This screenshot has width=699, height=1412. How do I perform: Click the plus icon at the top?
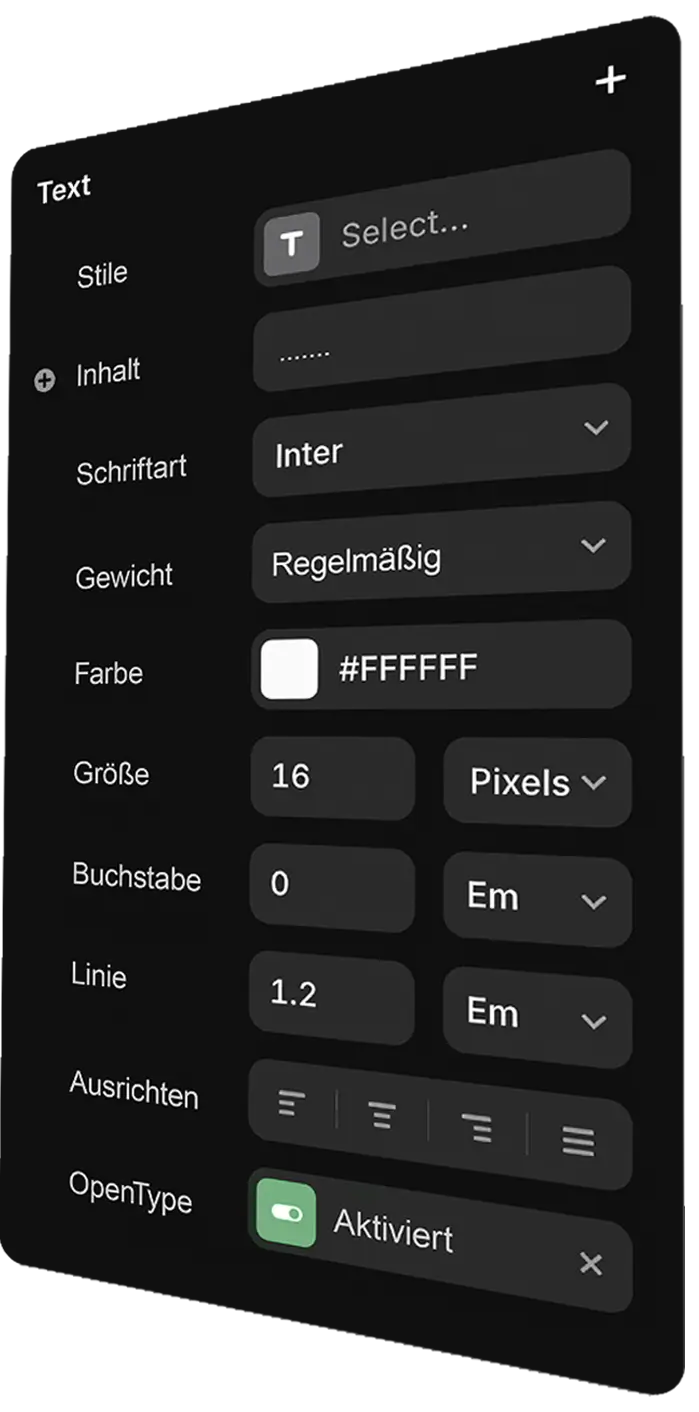click(x=611, y=80)
